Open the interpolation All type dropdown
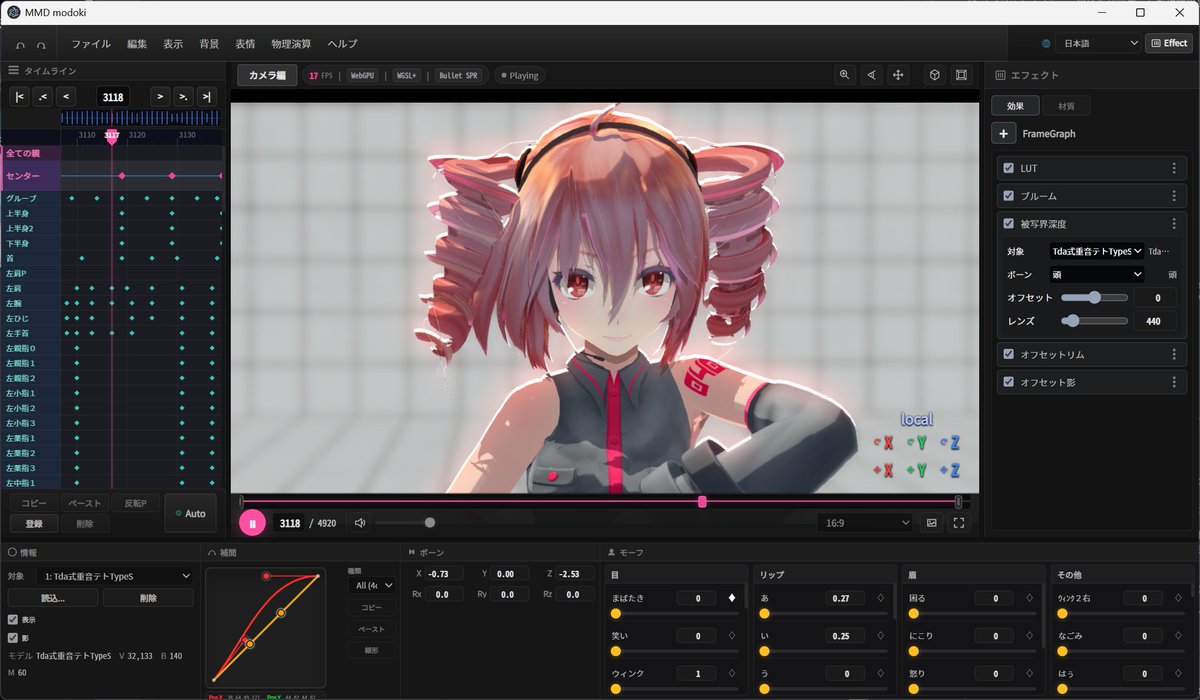1200x700 pixels. pyautogui.click(x=371, y=585)
